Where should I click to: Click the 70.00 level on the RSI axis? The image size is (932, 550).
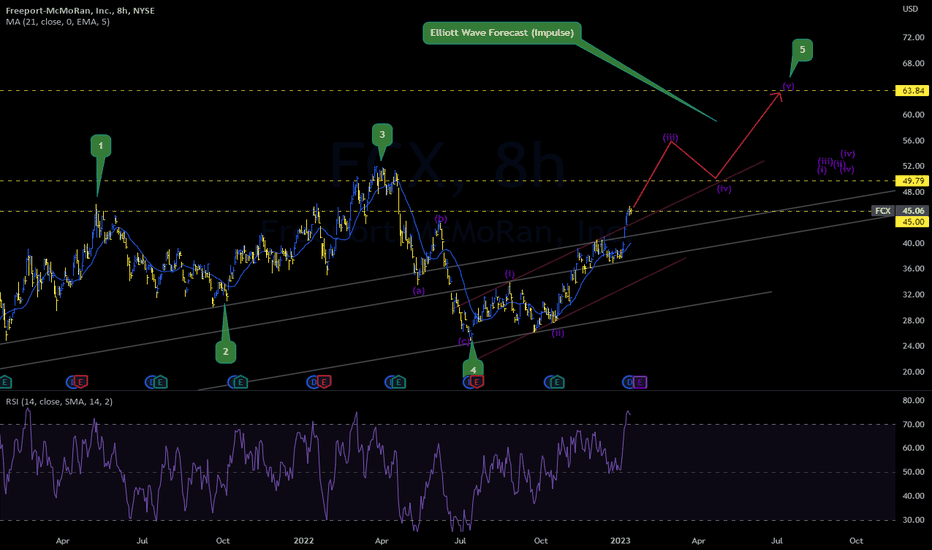click(913, 425)
